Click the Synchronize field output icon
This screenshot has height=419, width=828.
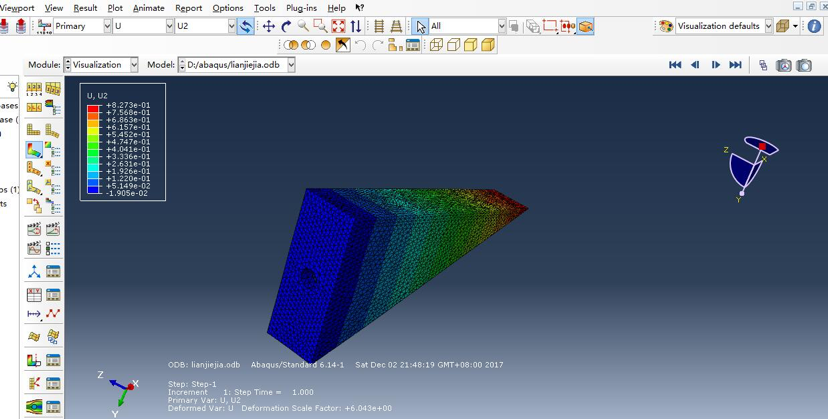pos(246,26)
